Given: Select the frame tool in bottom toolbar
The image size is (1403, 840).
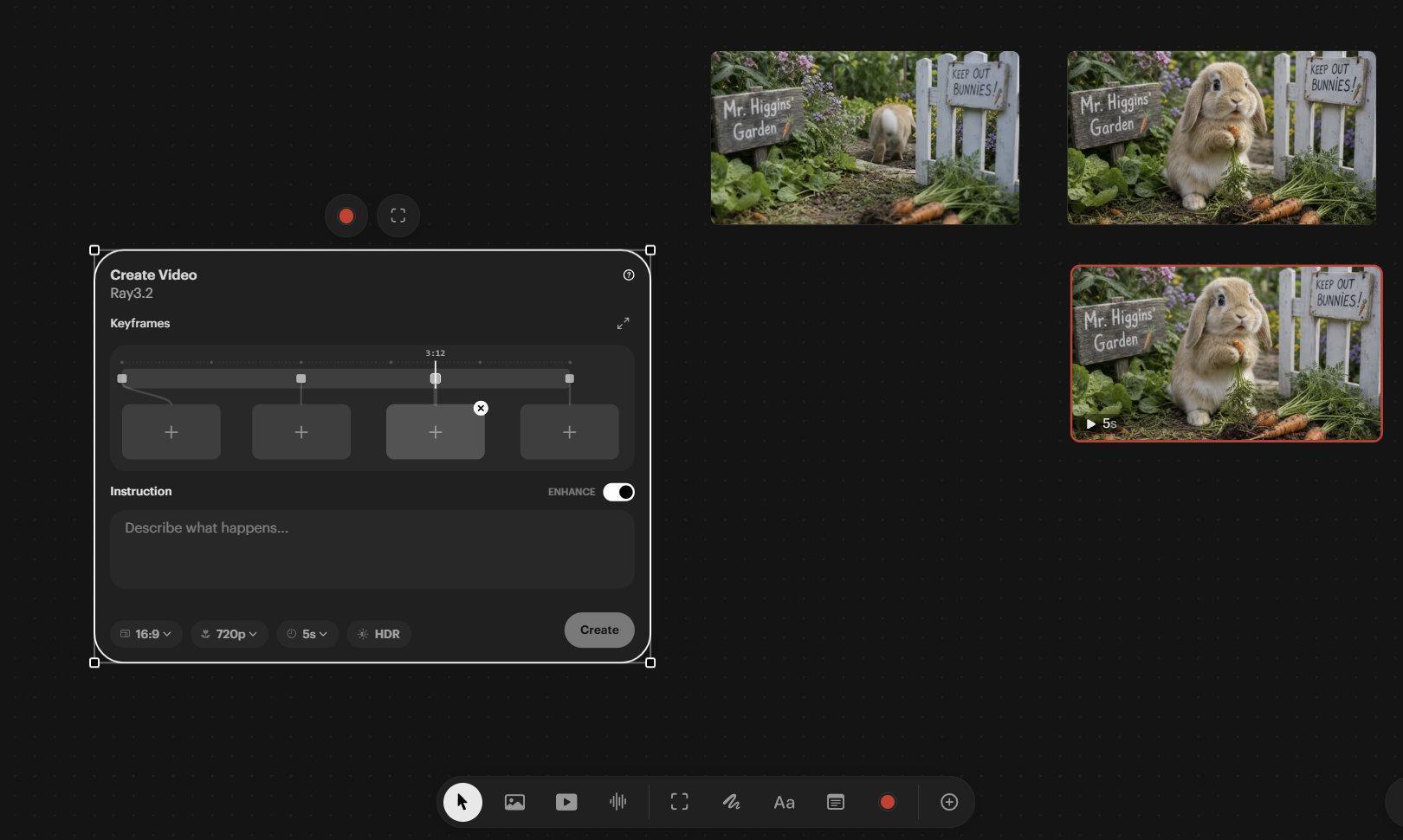Looking at the screenshot, I should [680, 802].
